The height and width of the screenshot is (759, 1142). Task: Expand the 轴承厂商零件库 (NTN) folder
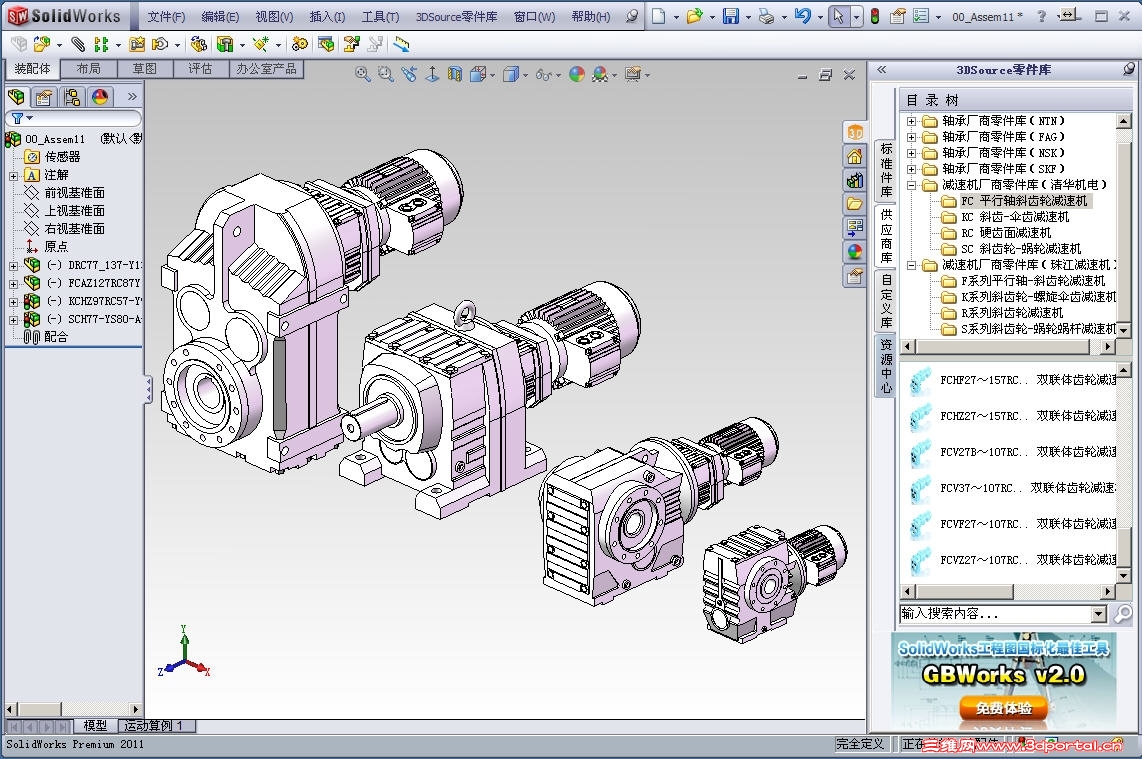[x=911, y=121]
